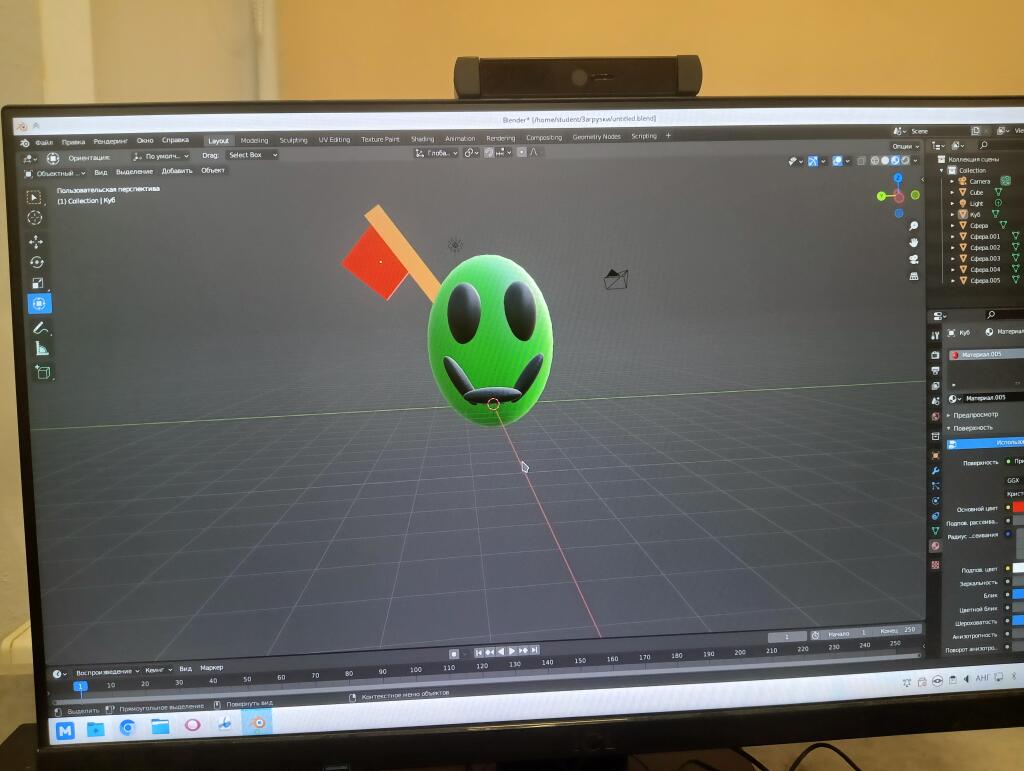Activate the 3D Cursor tool
This screenshot has height=771, width=1024.
point(35,217)
